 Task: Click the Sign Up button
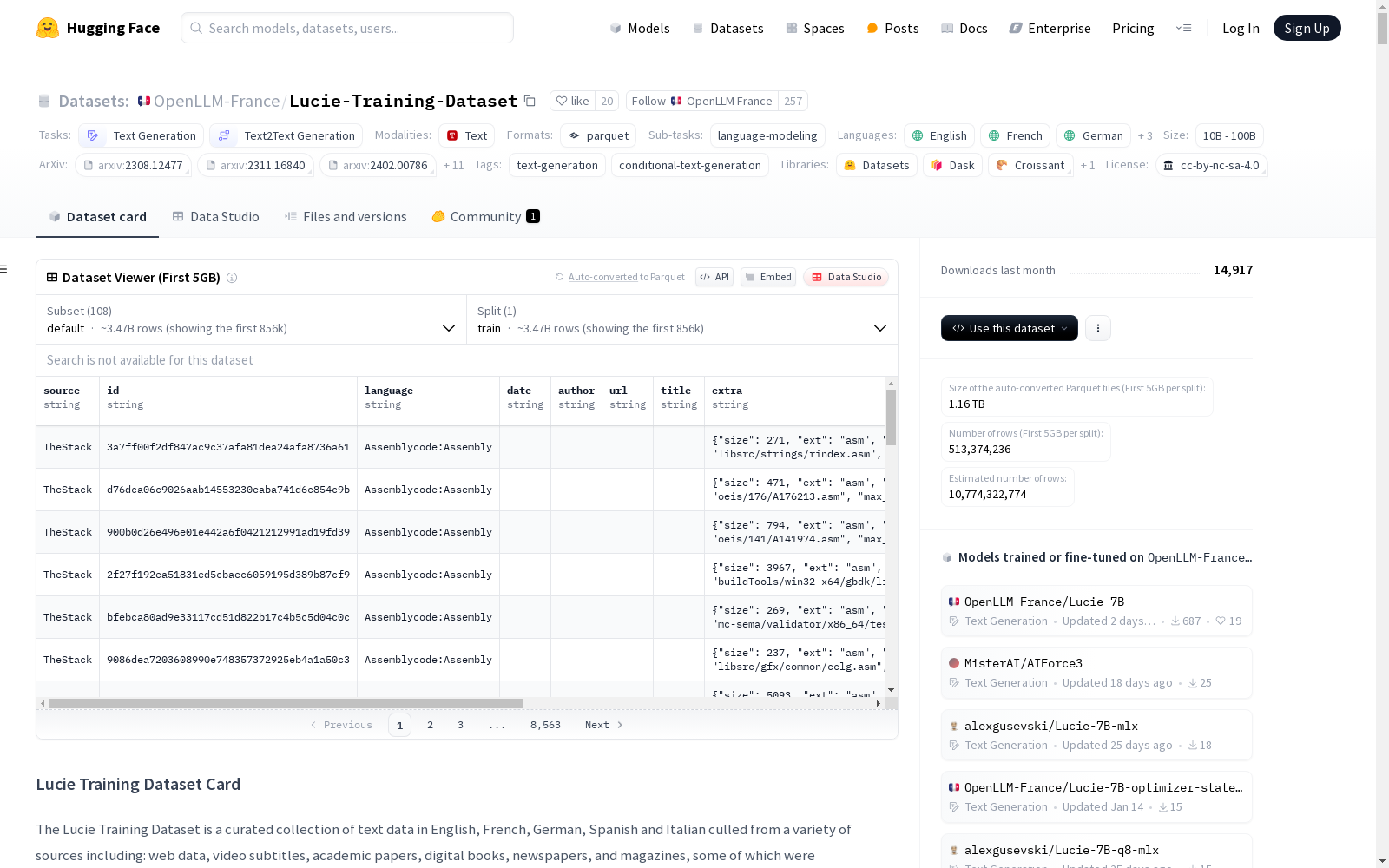[1307, 28]
